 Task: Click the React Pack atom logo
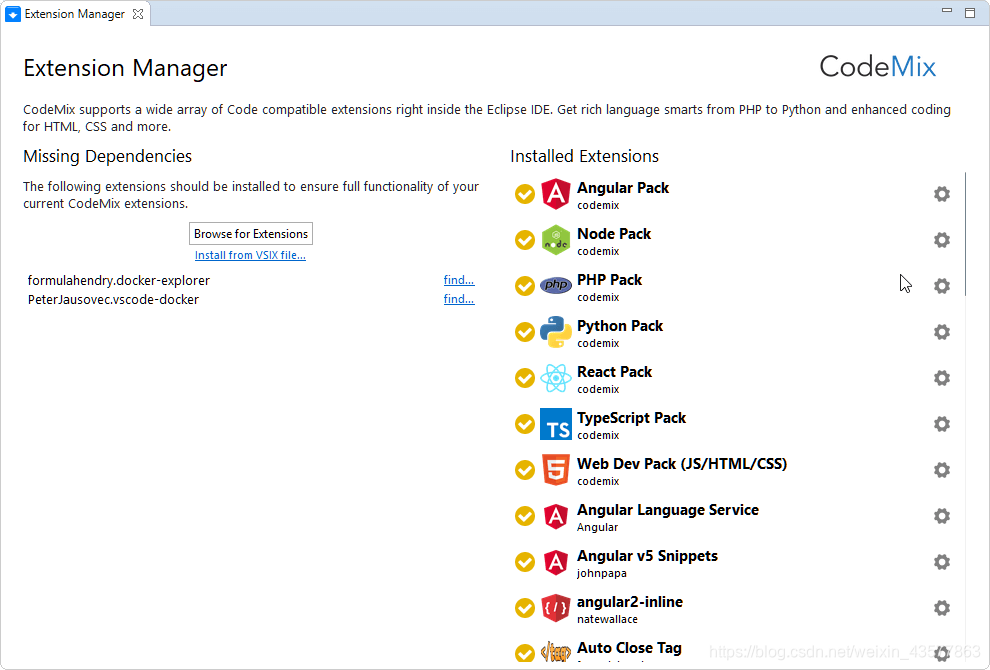(556, 378)
